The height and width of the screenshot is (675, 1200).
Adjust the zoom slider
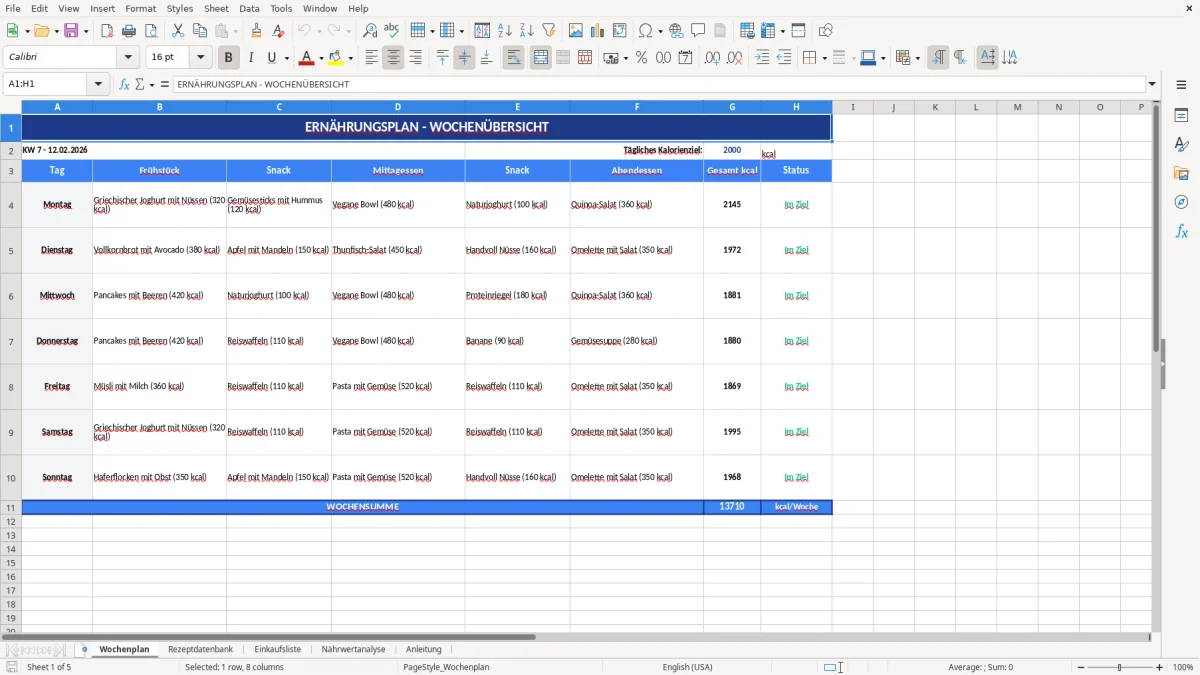tap(1119, 667)
